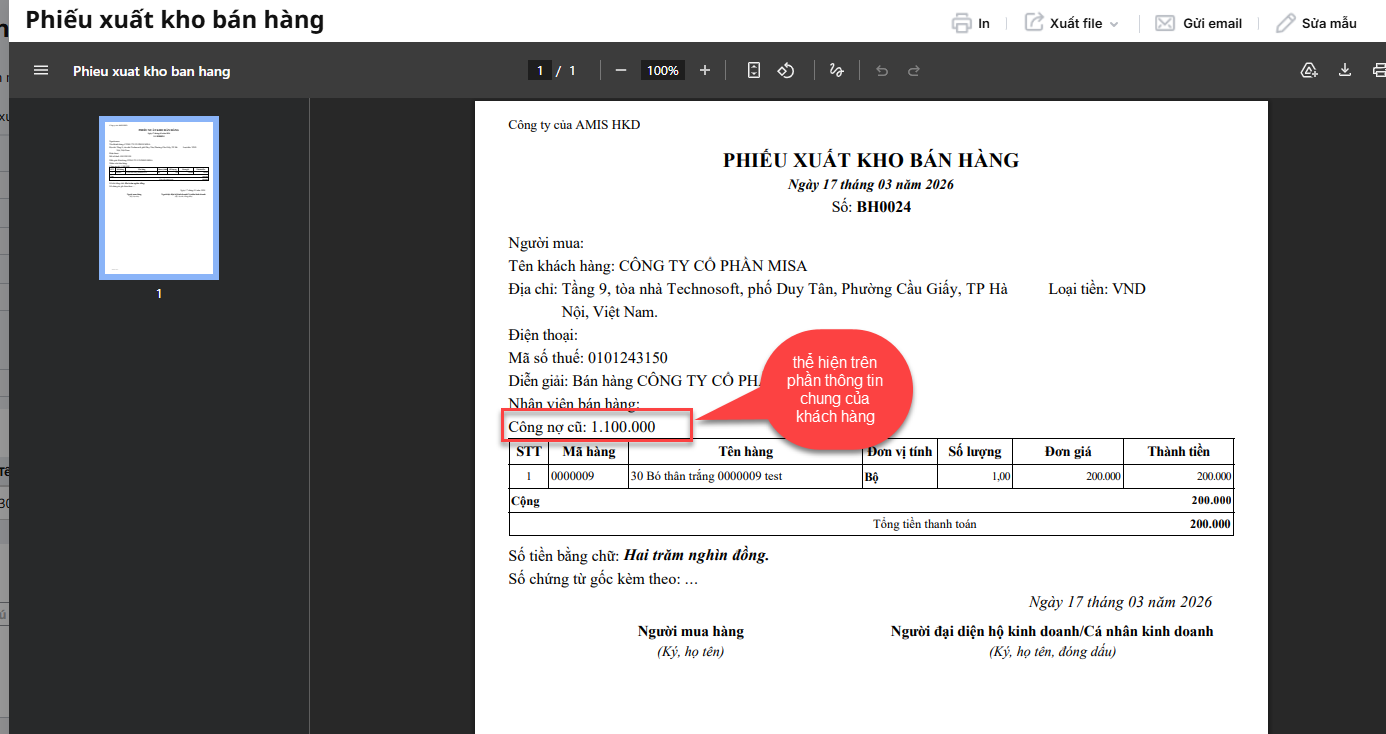Select the draw annotation tool
Viewport: 1386px width, 734px height.
pyautogui.click(x=836, y=71)
